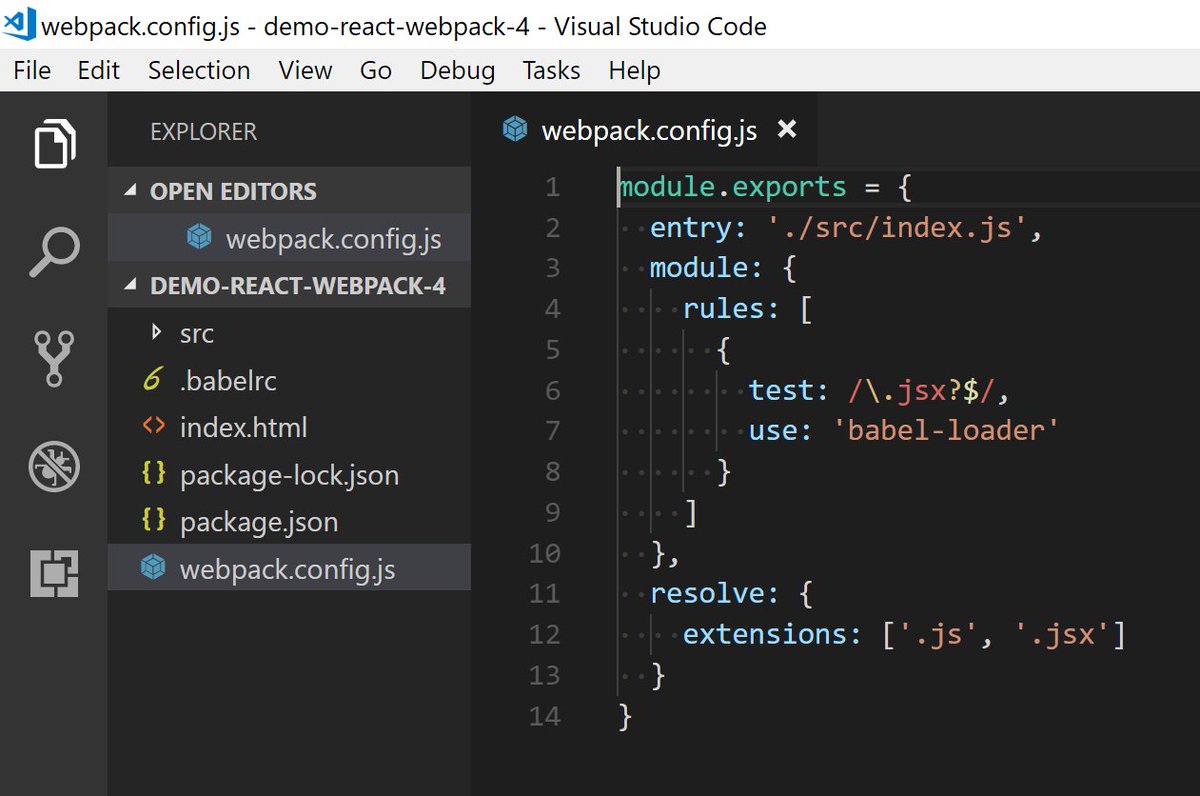
Task: Click the 'extensions:' key in code
Action: (x=771, y=634)
